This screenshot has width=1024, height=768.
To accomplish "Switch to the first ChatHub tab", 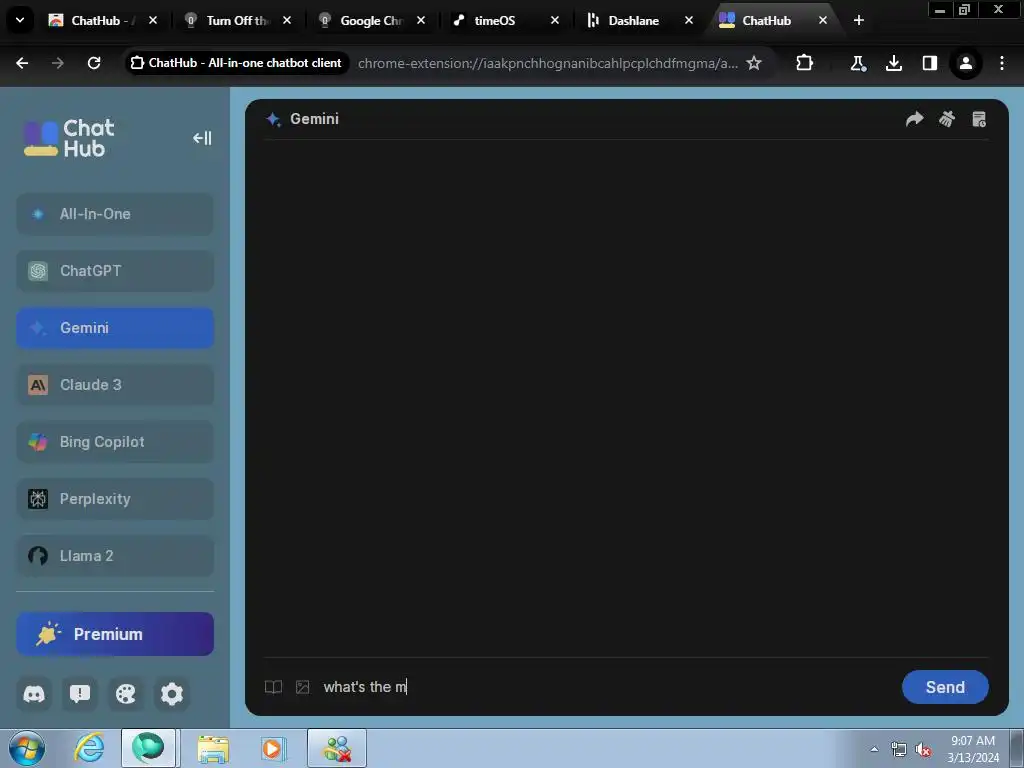I will click(95, 20).
